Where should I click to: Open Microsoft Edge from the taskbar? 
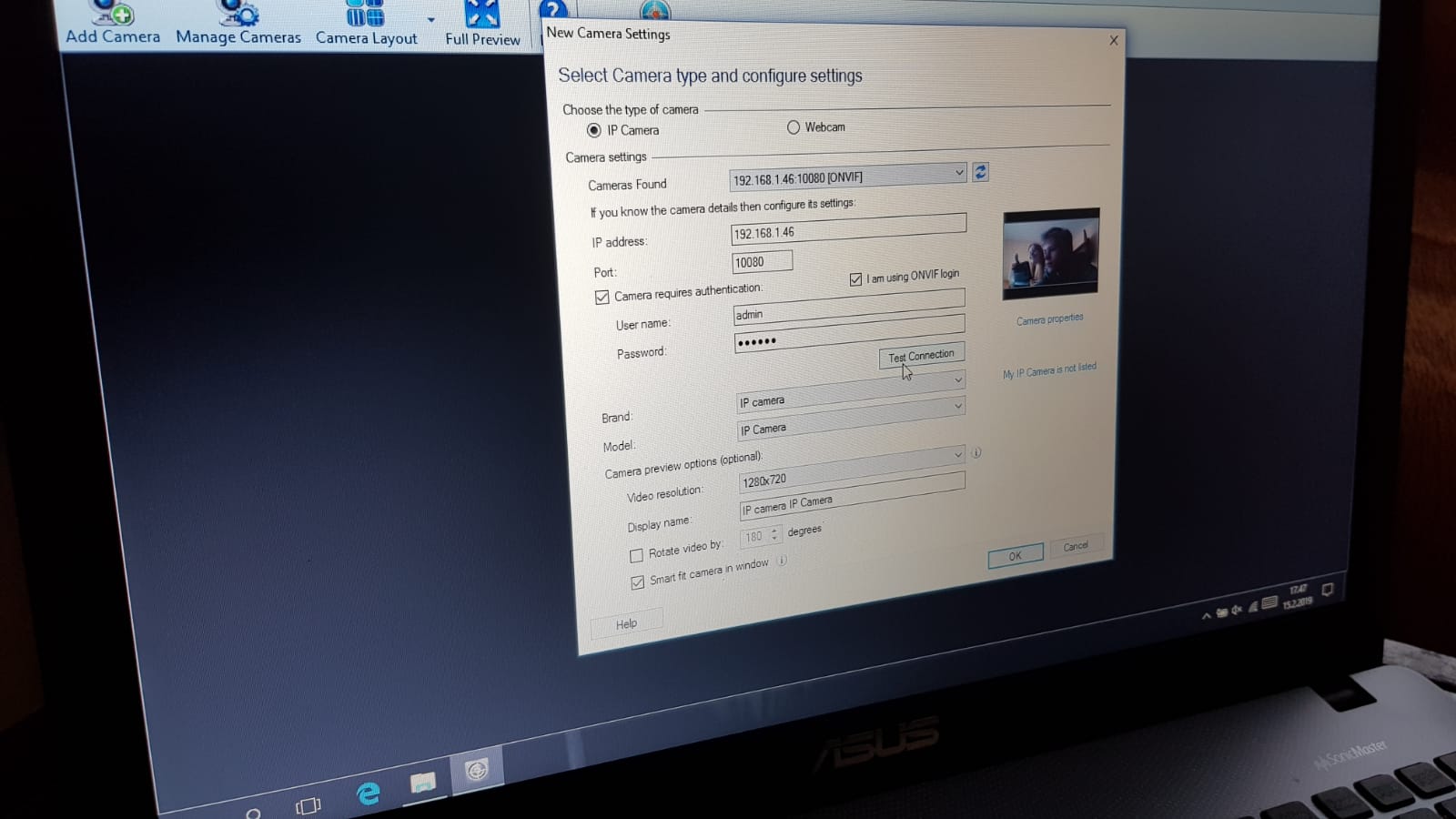pyautogui.click(x=368, y=794)
